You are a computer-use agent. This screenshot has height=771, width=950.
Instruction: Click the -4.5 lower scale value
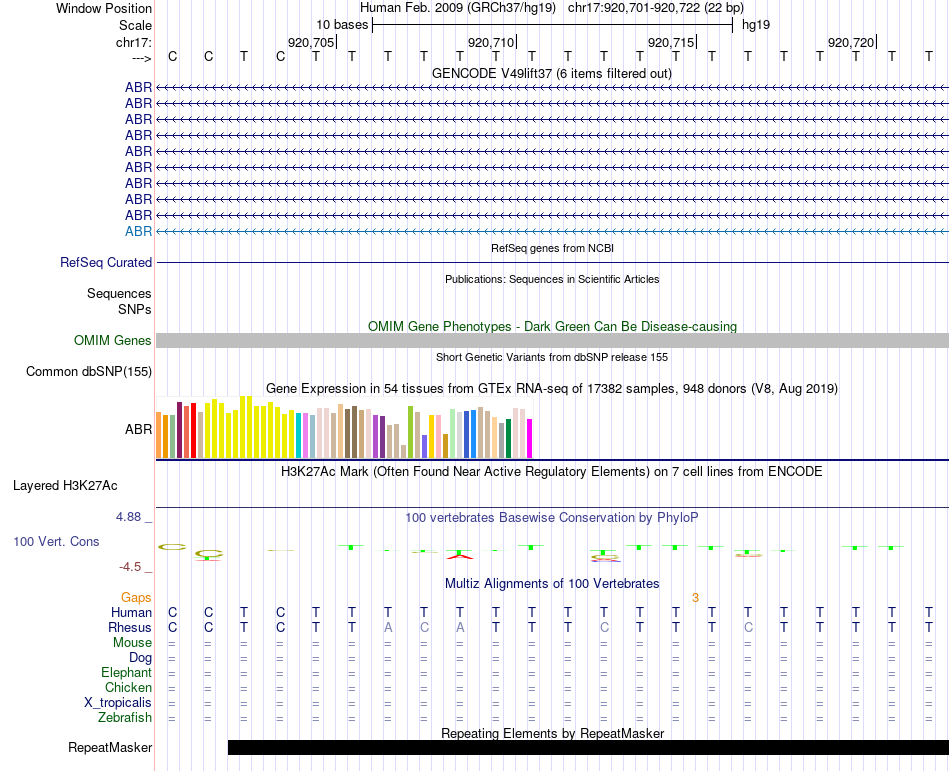(x=130, y=567)
